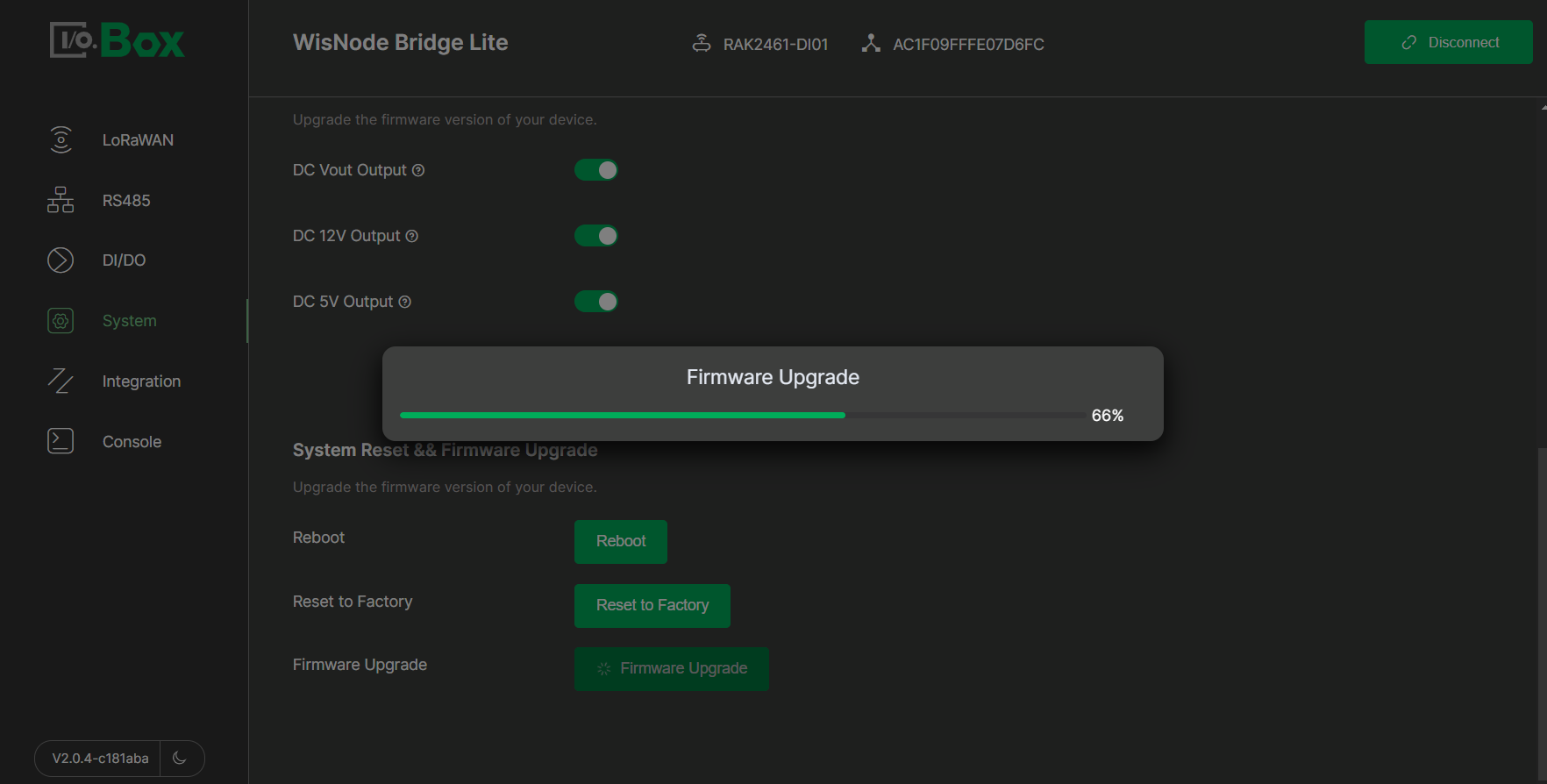Click the green Reboot button
Screen dimensions: 1547x784
(621, 541)
